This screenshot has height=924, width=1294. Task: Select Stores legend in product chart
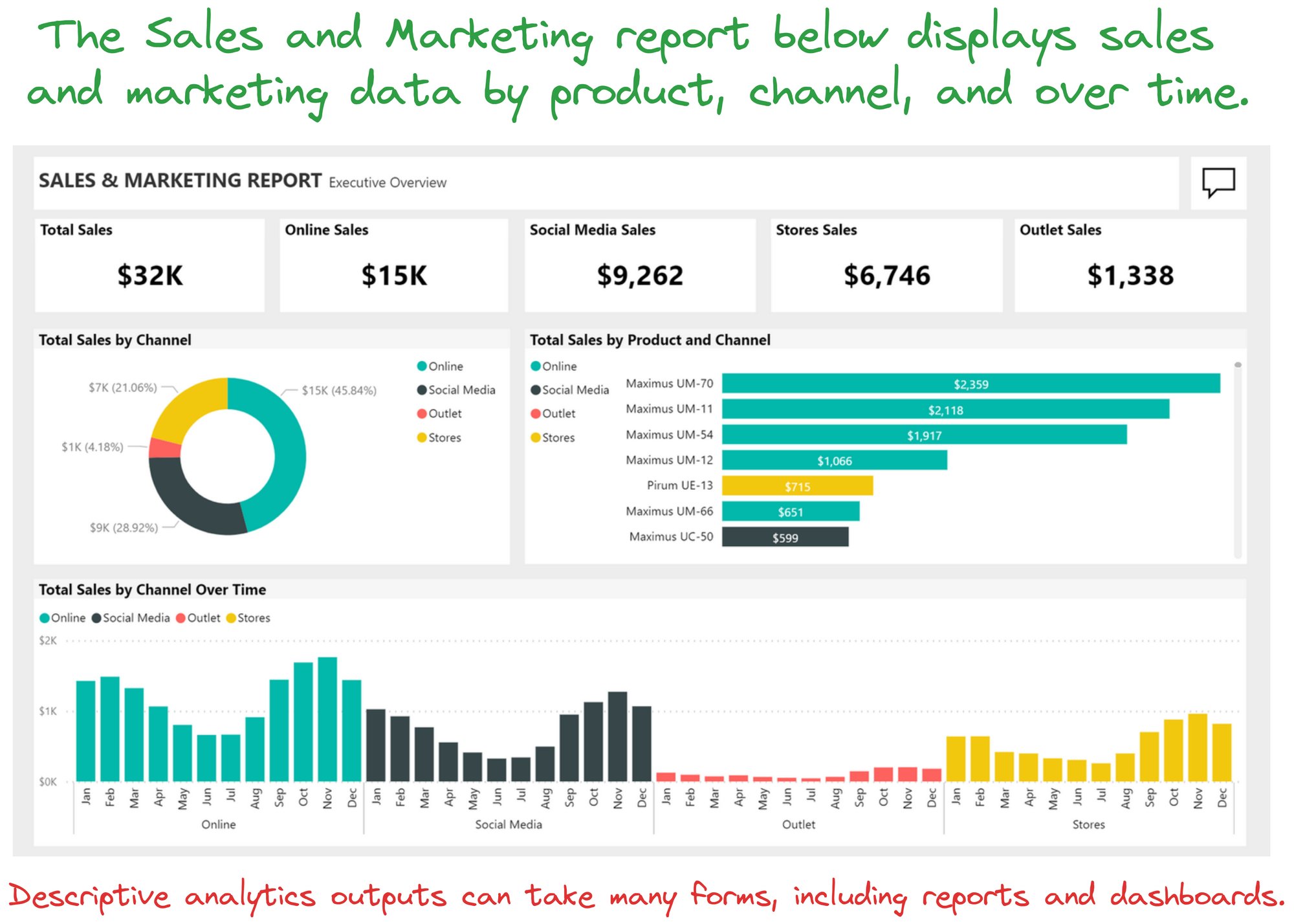coord(553,437)
